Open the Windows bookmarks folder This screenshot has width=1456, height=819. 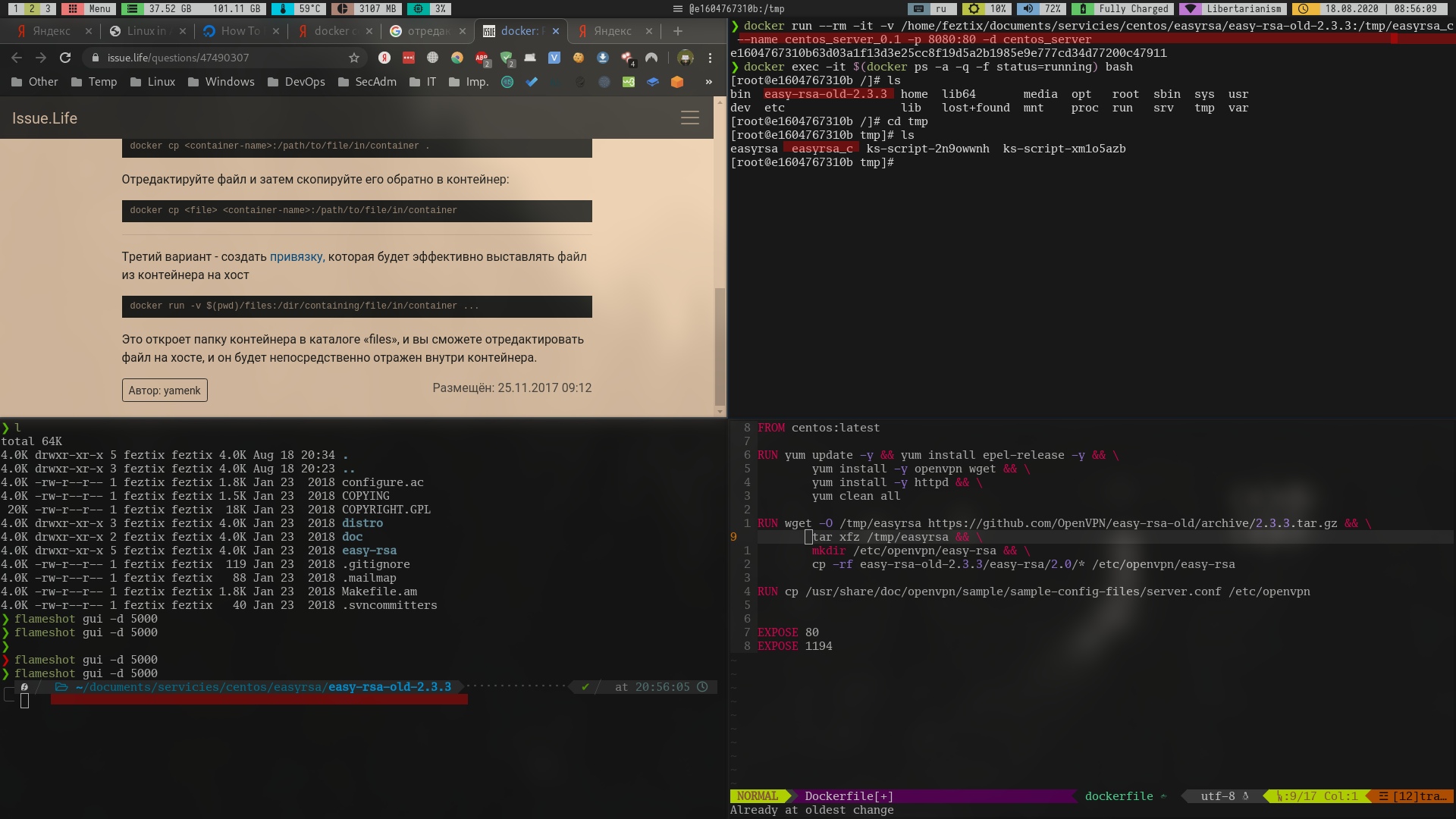[x=221, y=82]
